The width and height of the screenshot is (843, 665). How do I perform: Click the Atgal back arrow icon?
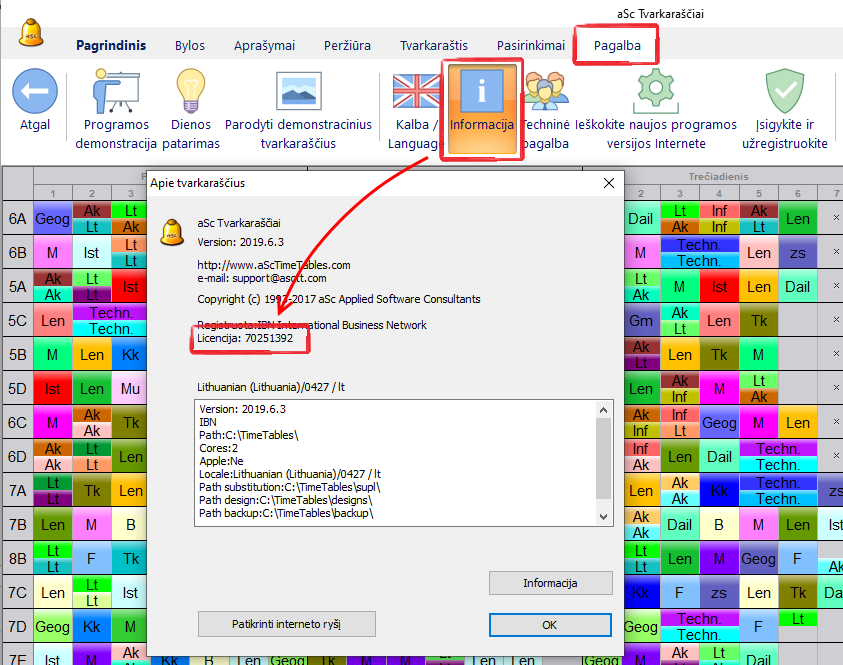pos(35,91)
